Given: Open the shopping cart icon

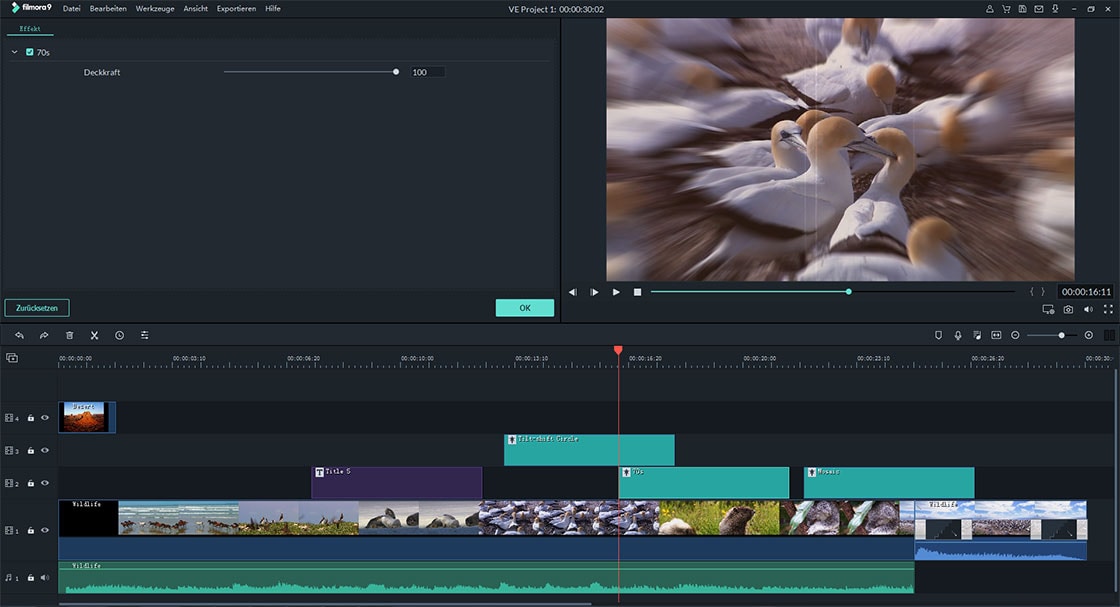Looking at the screenshot, I should pyautogui.click(x=1006, y=9).
